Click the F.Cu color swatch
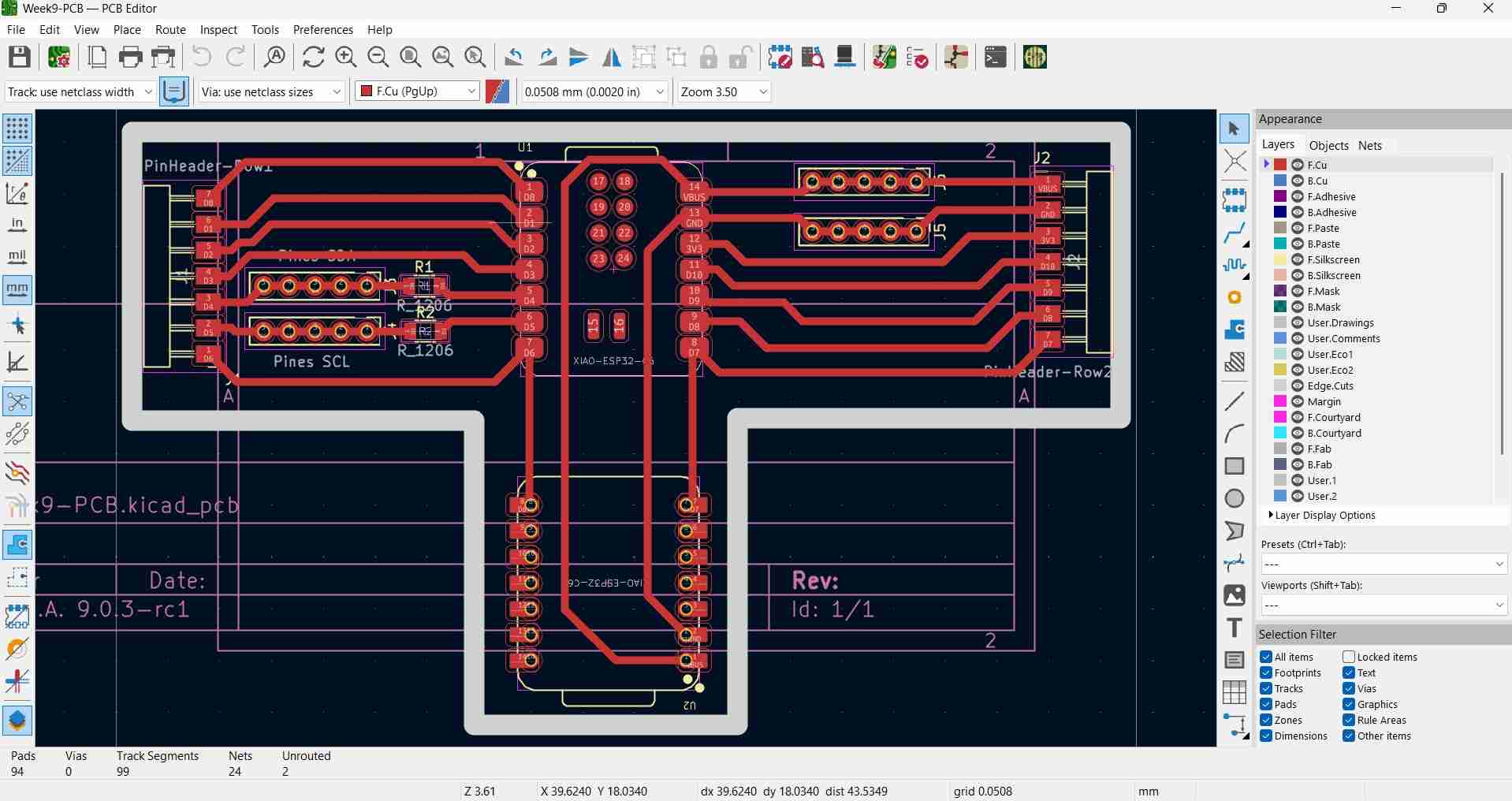Viewport: 1512px width, 801px height. tap(1280, 165)
